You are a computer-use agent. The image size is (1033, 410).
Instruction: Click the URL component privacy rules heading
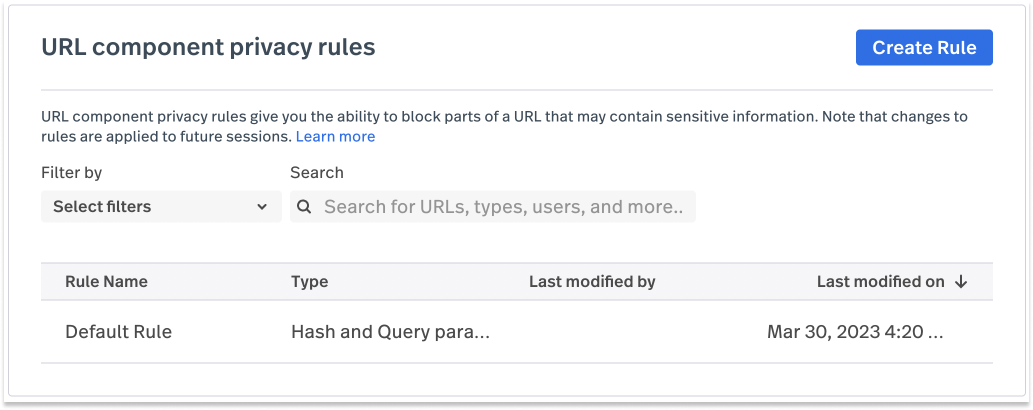point(208,47)
